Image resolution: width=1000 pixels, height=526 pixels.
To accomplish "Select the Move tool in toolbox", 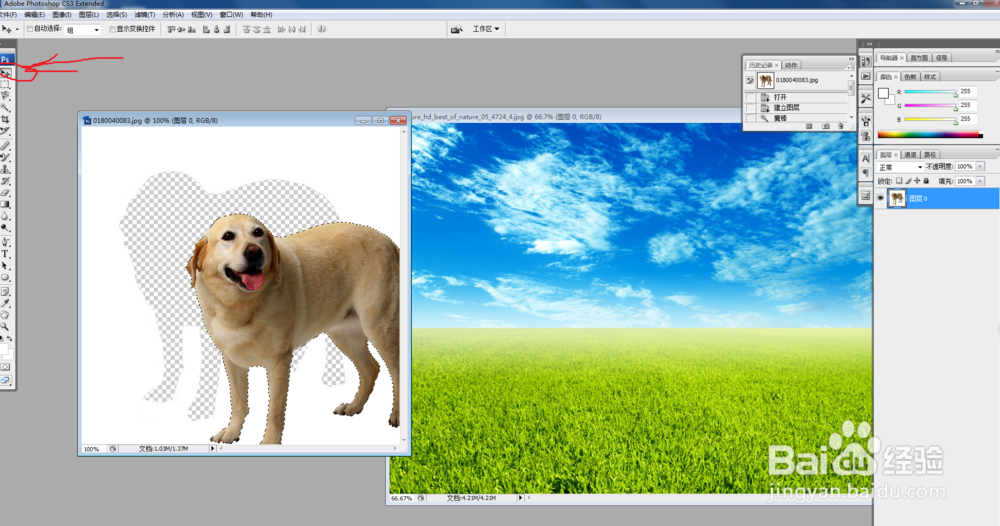I will [x=6, y=73].
